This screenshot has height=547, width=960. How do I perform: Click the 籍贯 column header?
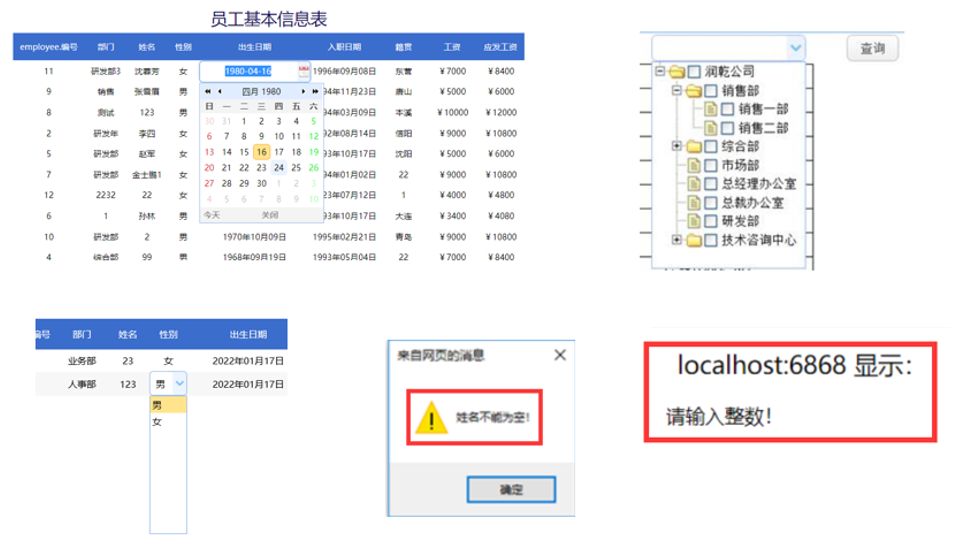coord(403,47)
